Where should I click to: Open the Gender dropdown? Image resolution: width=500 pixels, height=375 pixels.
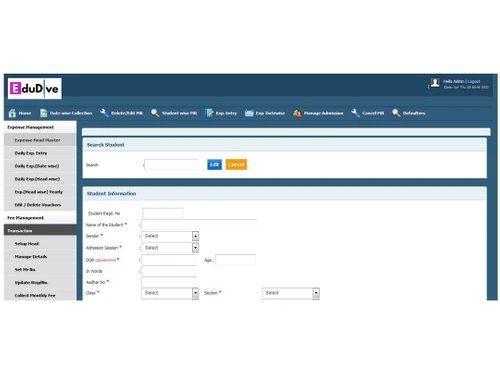pyautogui.click(x=170, y=236)
